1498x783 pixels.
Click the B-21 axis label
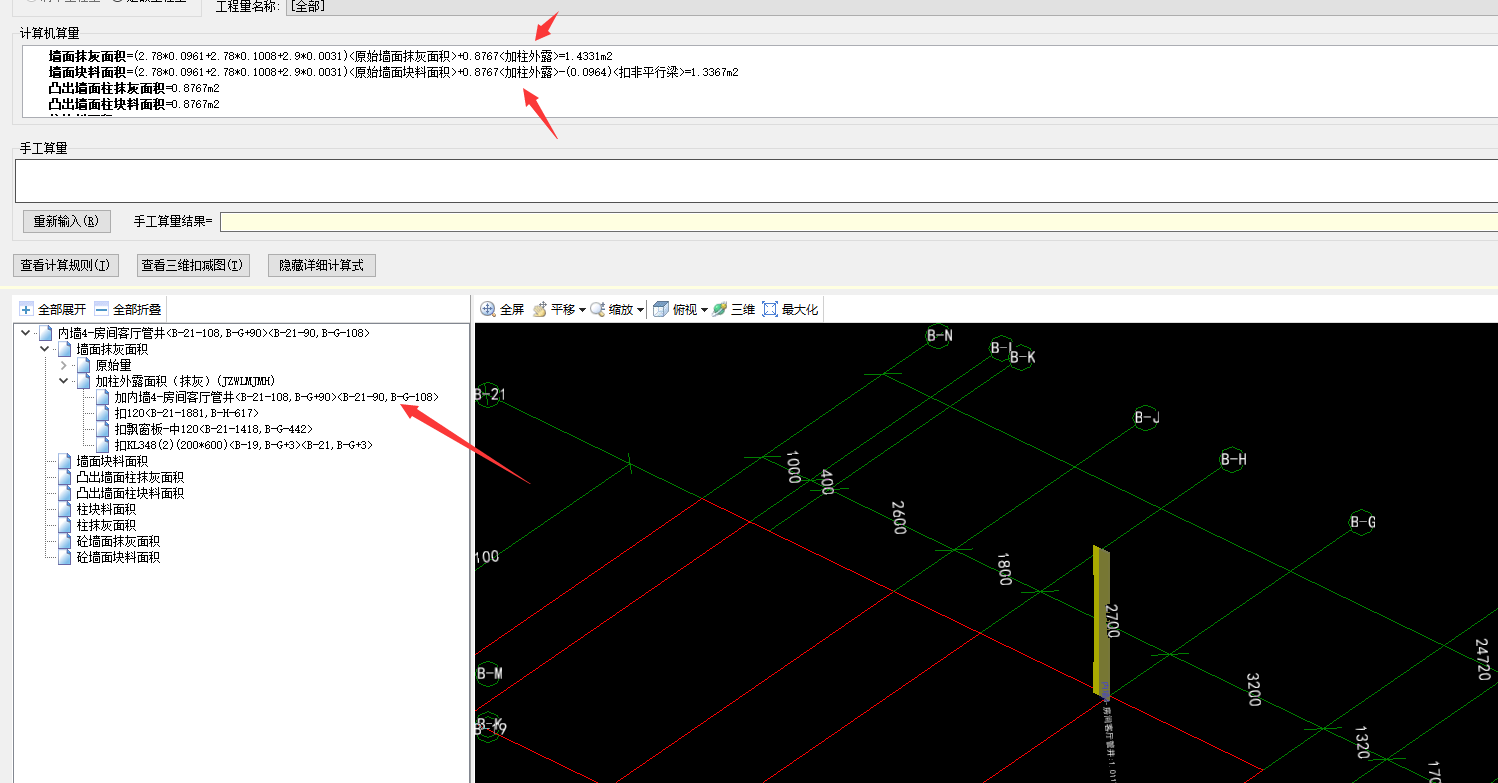point(487,395)
